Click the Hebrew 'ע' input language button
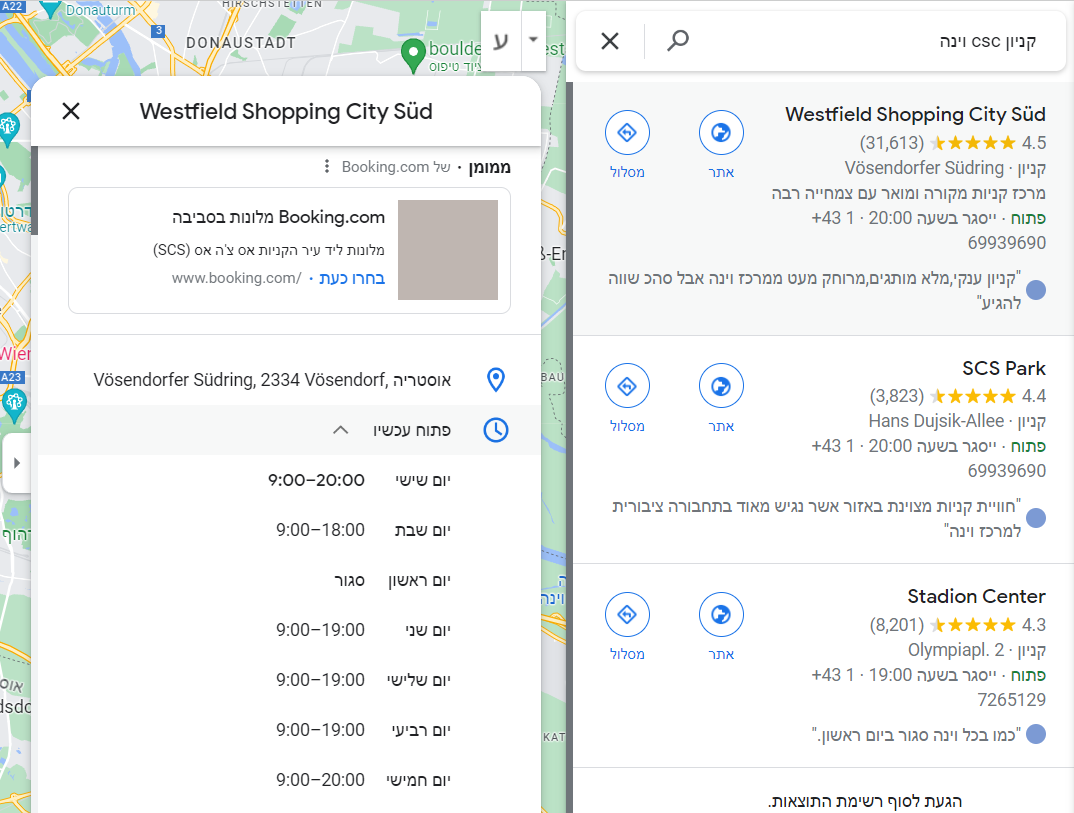 tap(501, 40)
